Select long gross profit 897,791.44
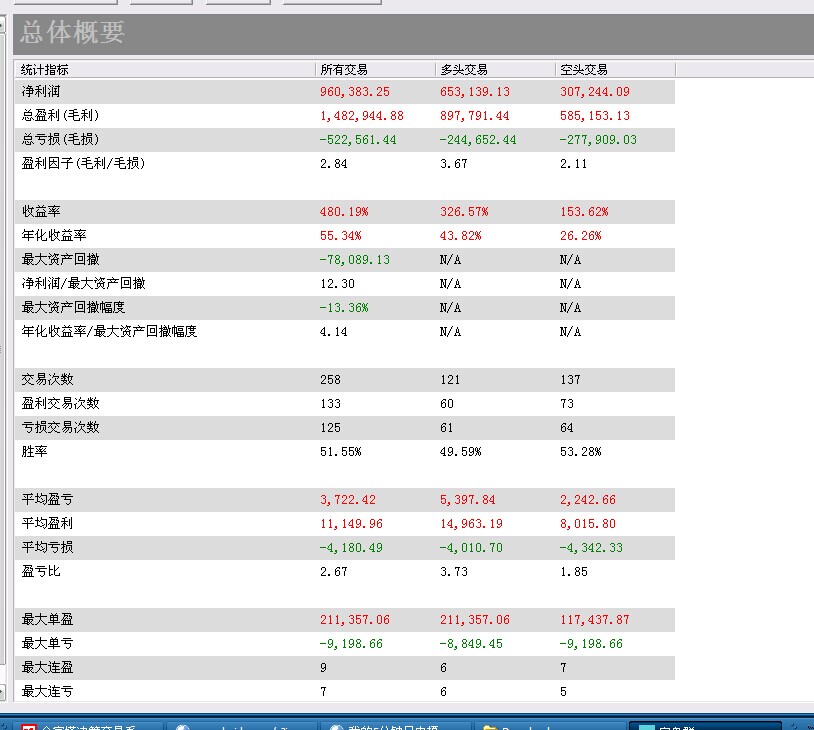Image resolution: width=814 pixels, height=730 pixels. pos(474,116)
